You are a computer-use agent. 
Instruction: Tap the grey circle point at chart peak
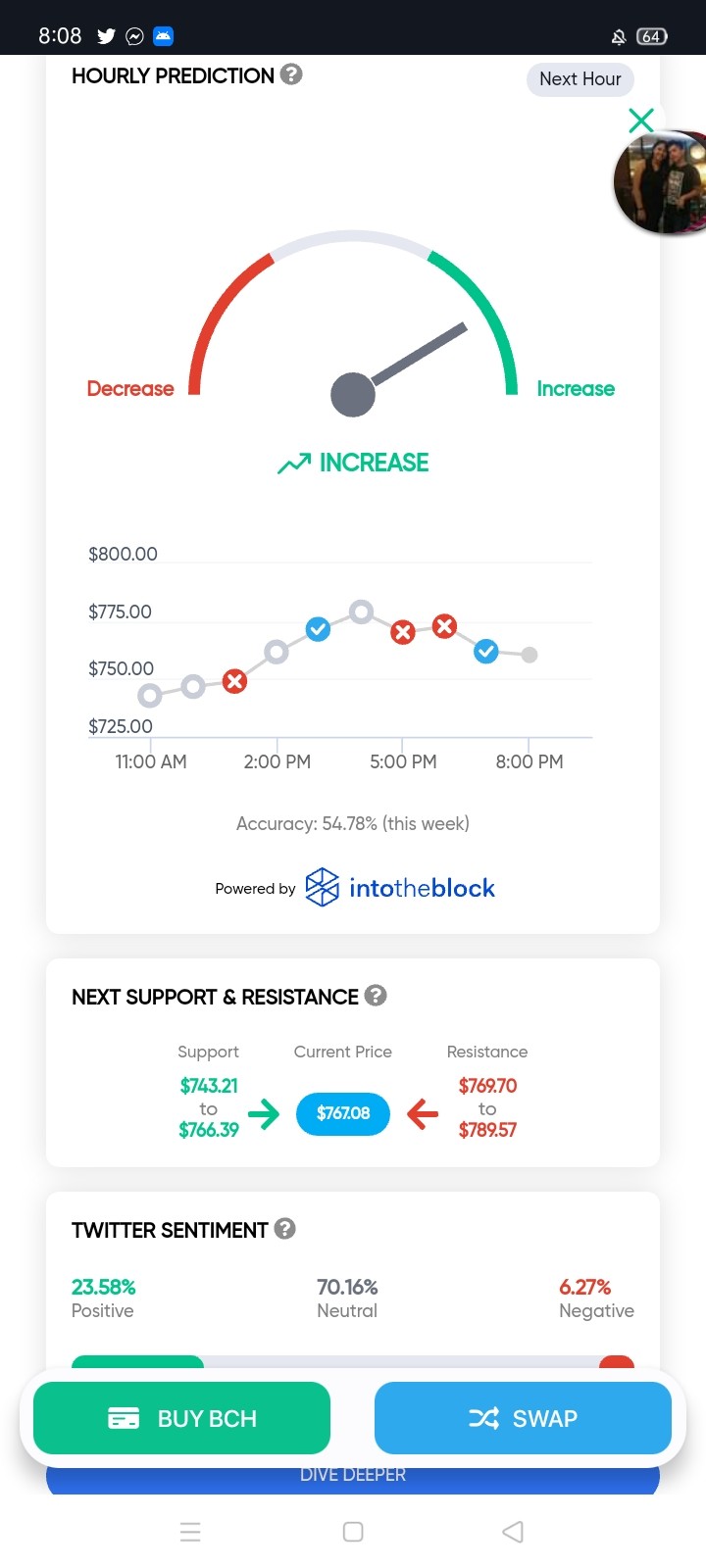pyautogui.click(x=361, y=612)
